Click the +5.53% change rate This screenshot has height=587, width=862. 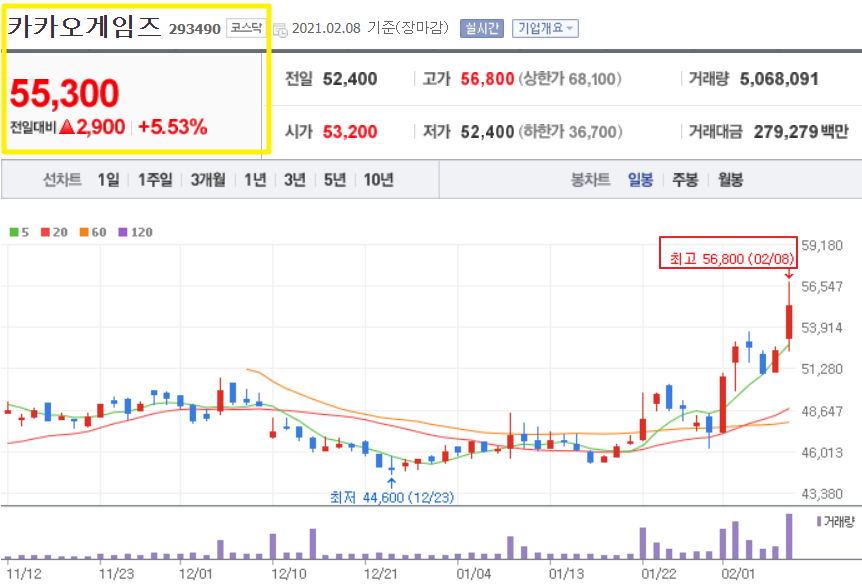173,127
